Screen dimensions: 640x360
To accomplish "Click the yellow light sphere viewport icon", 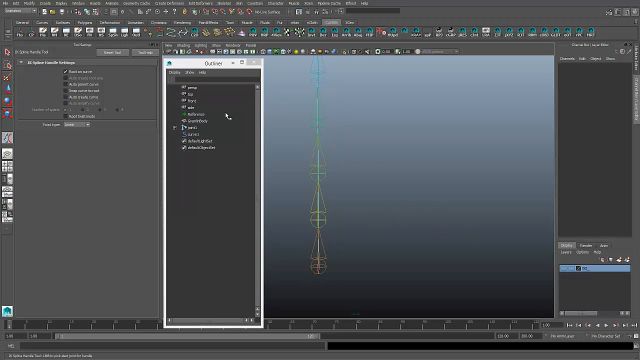I will [296, 52].
